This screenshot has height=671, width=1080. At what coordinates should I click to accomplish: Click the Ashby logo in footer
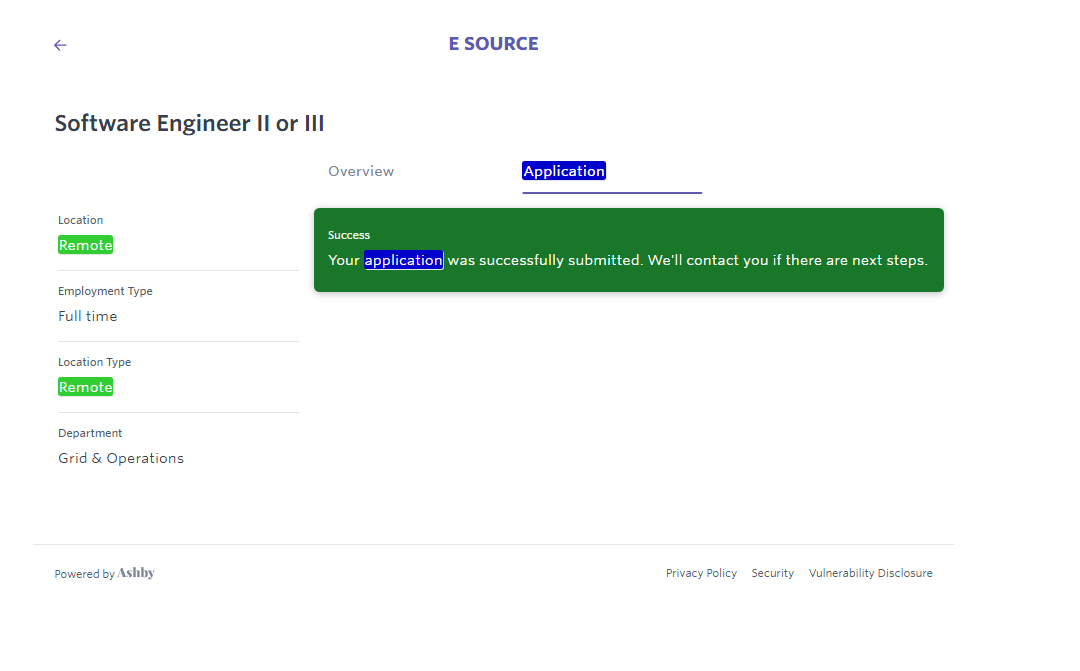tap(136, 573)
